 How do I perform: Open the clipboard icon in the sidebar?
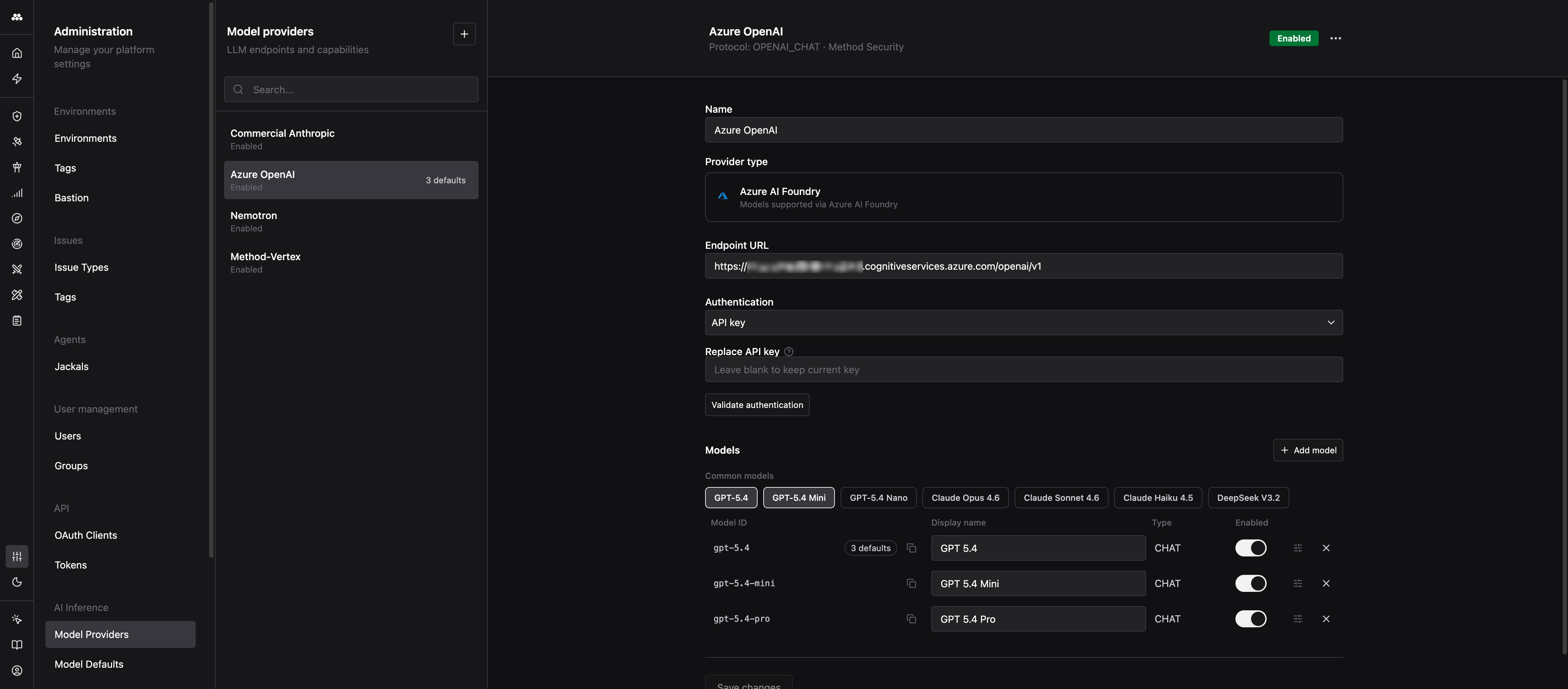16,320
